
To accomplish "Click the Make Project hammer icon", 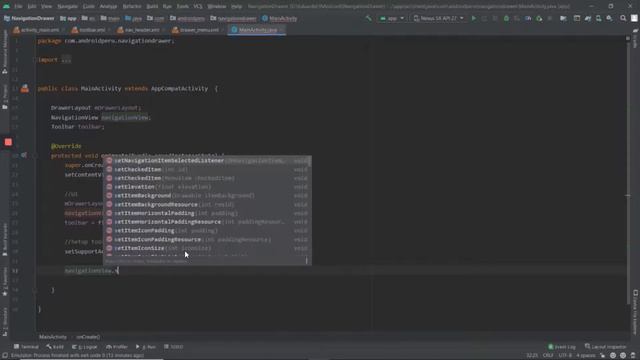I will [x=369, y=18].
